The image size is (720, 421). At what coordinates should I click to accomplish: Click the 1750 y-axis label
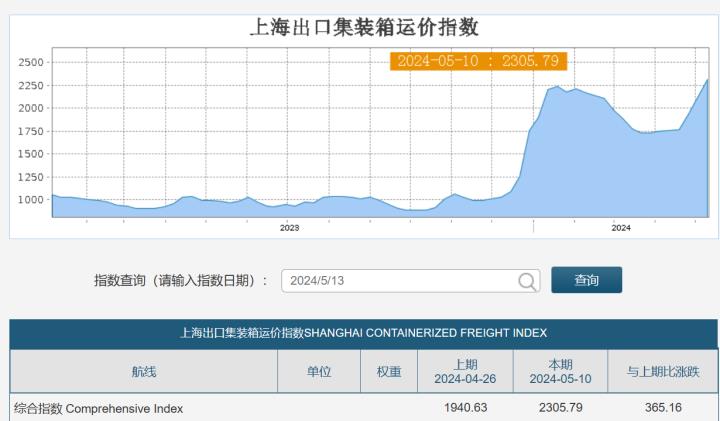(x=31, y=131)
